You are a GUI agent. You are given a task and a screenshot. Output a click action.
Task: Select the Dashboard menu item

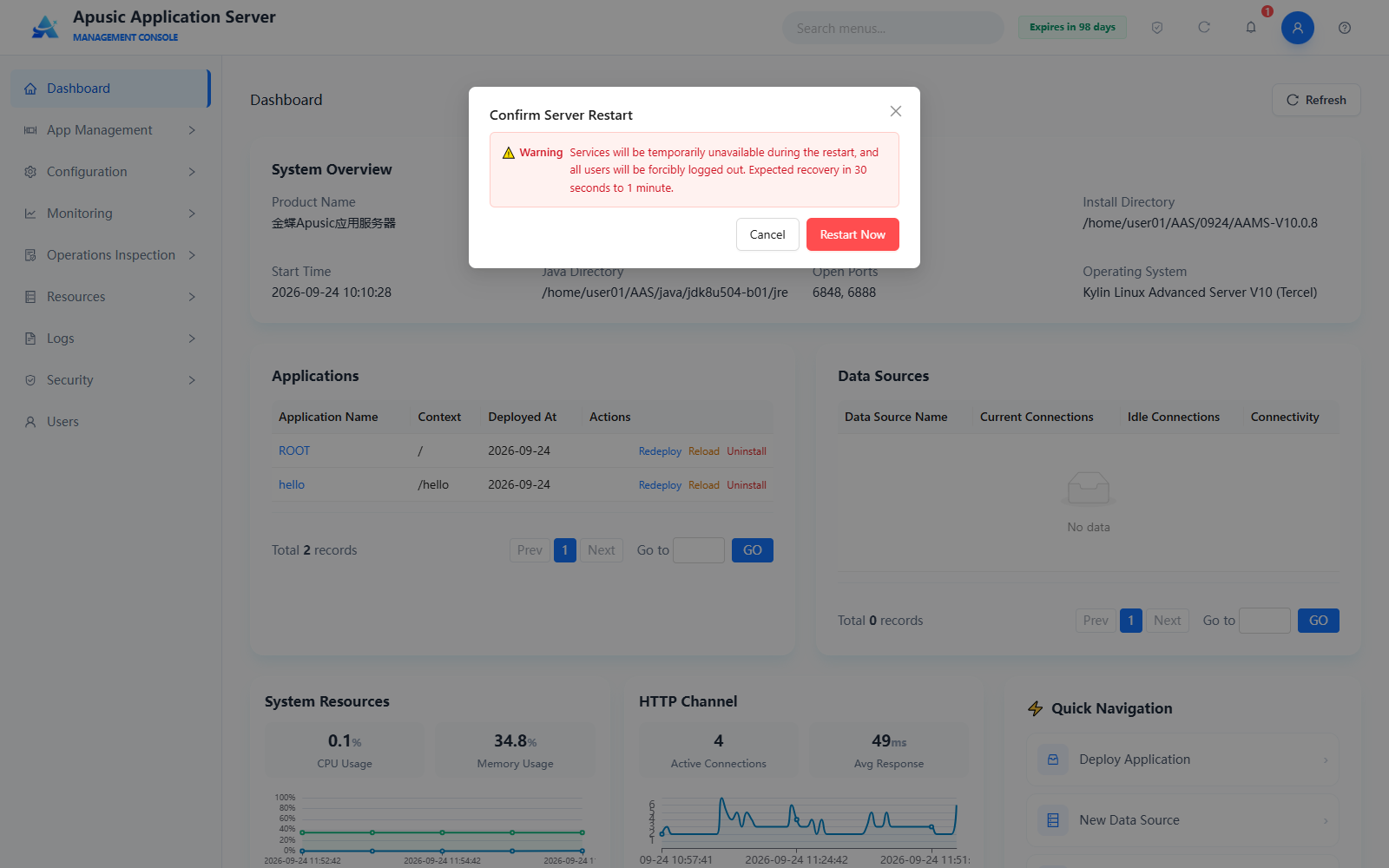pyautogui.click(x=110, y=89)
